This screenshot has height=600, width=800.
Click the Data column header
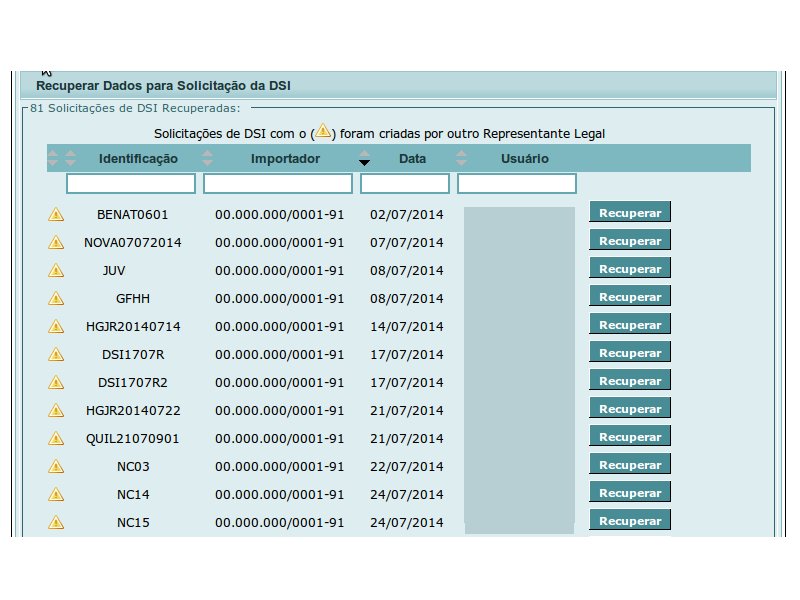412,159
